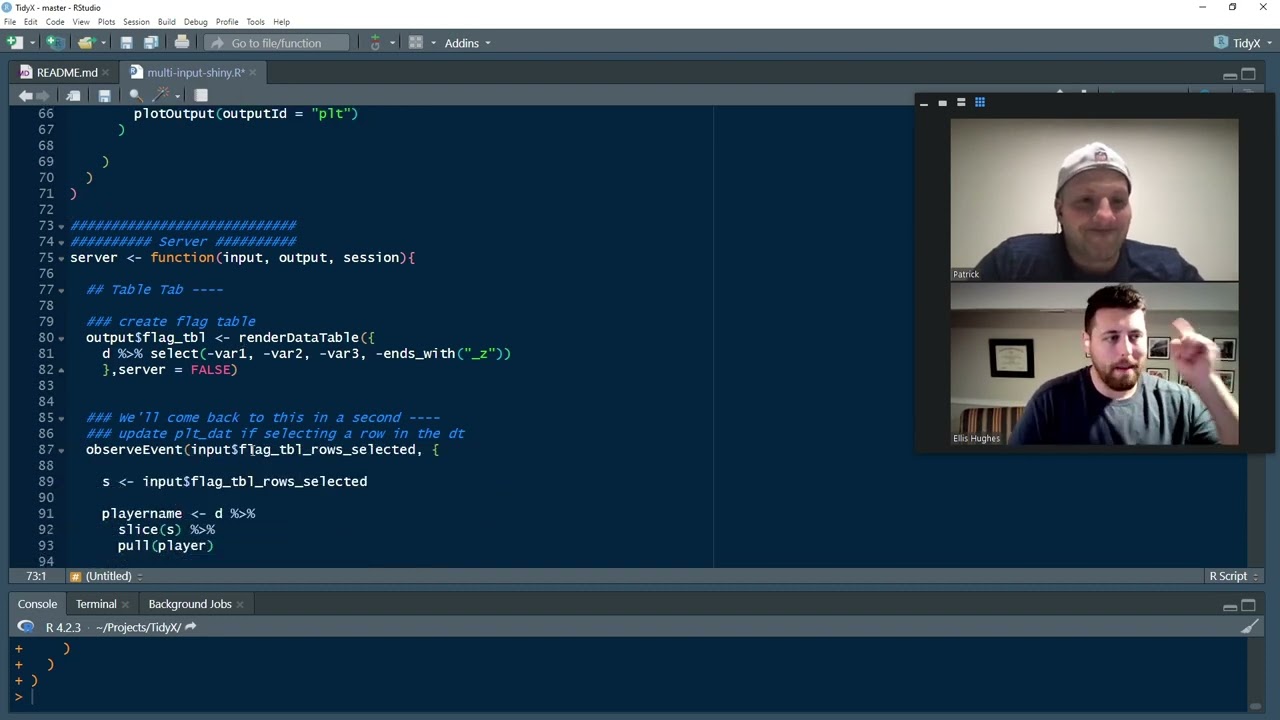
Task: Click the Code Tools magic wand icon
Action: (x=159, y=96)
